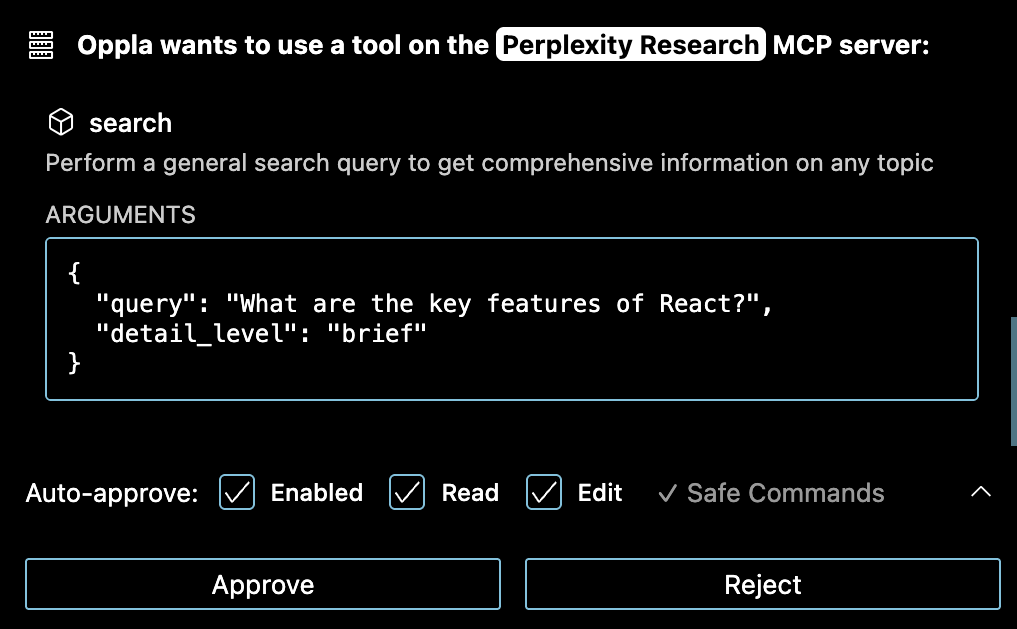Disable the Edit auto-approve checkbox
1017x629 pixels.
click(x=544, y=492)
